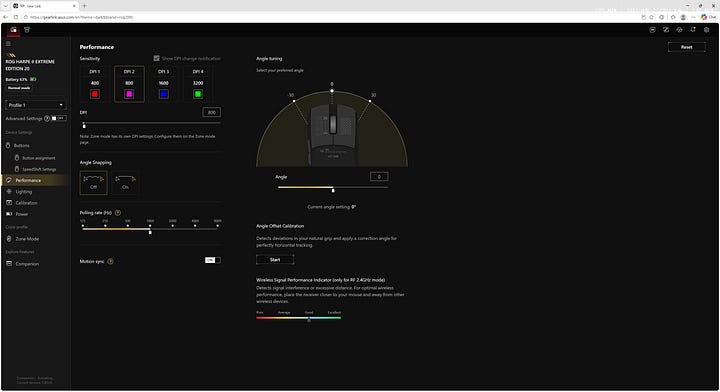720x392 pixels.
Task: Click the browser address bar URL
Action: click(x=82, y=17)
